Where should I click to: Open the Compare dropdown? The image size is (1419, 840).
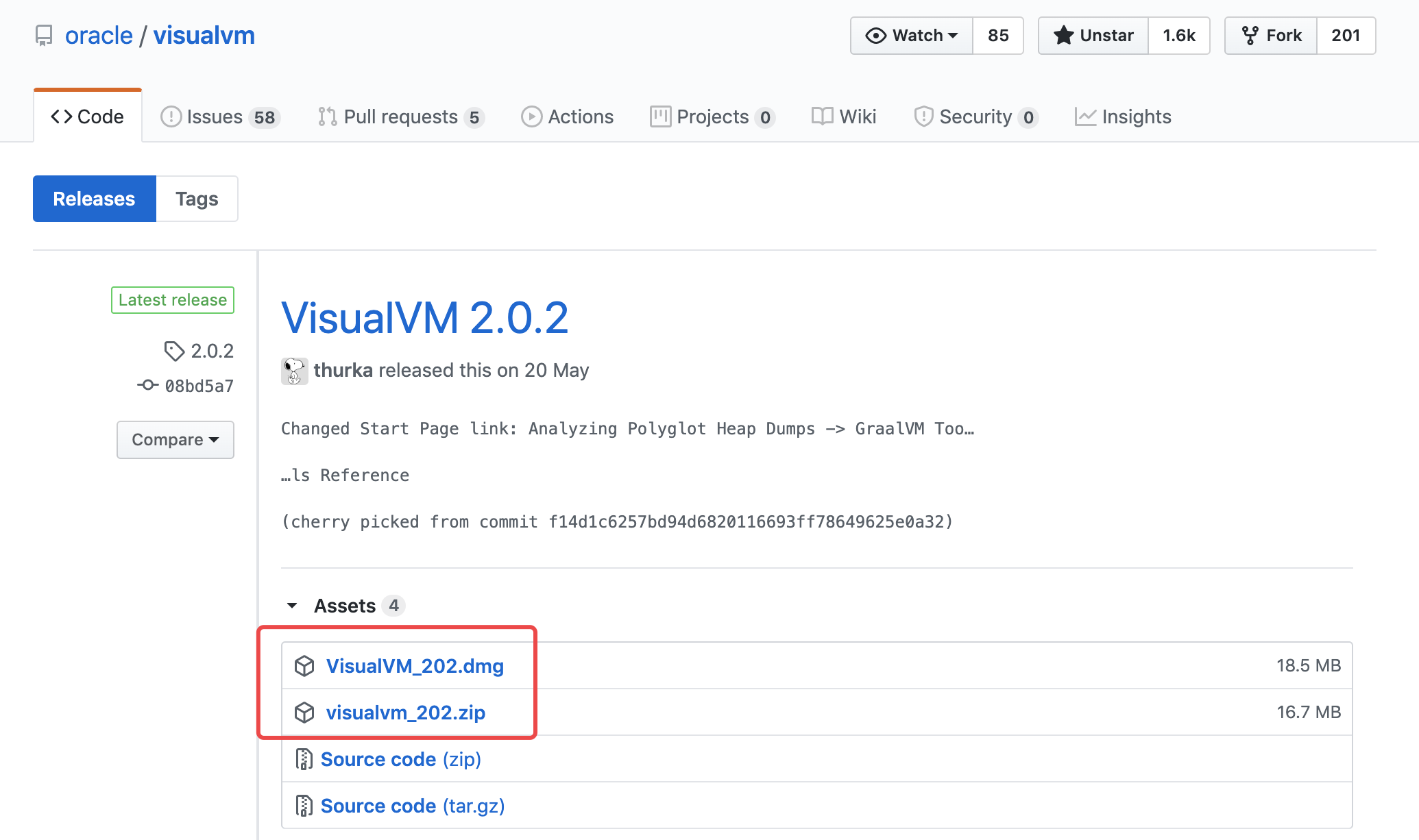click(175, 440)
